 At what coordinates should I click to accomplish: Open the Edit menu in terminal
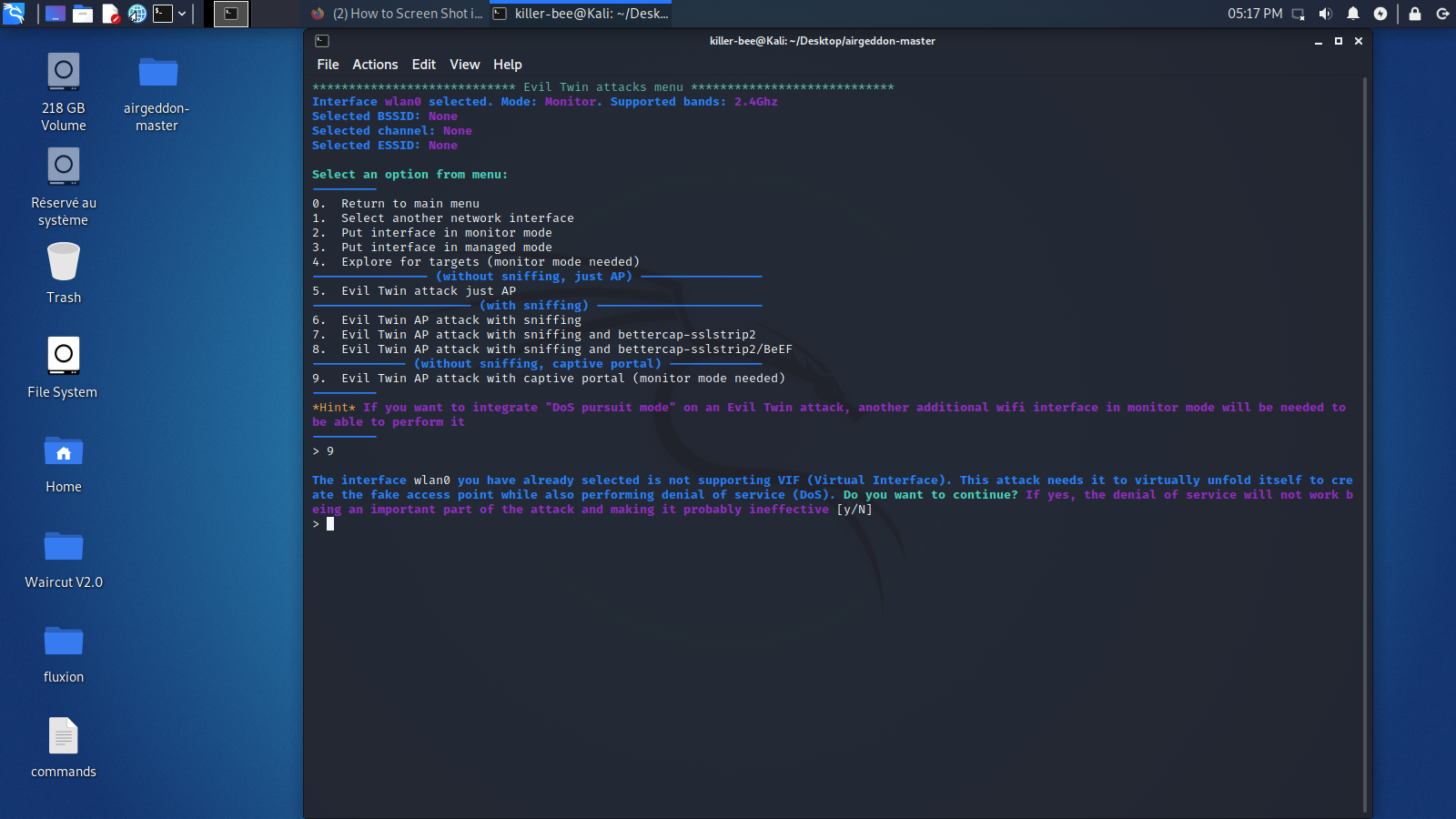[423, 65]
